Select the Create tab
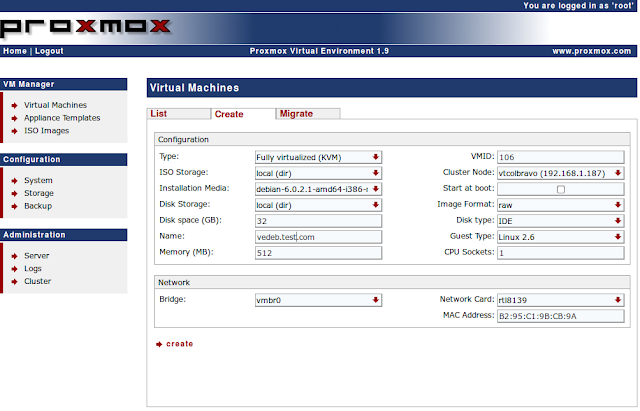 (x=243, y=114)
